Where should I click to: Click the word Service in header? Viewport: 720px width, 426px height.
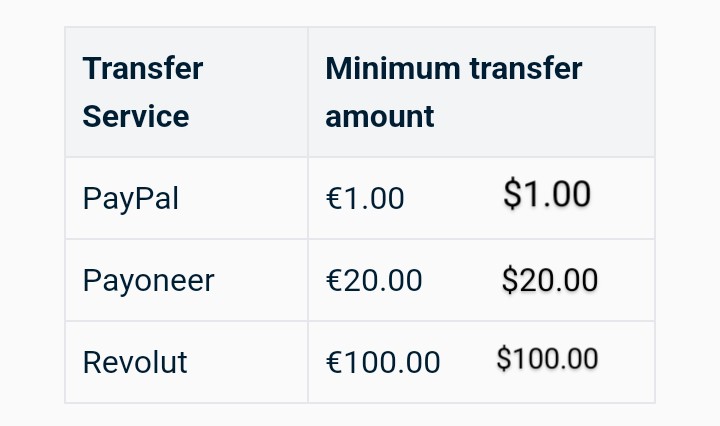coord(136,116)
